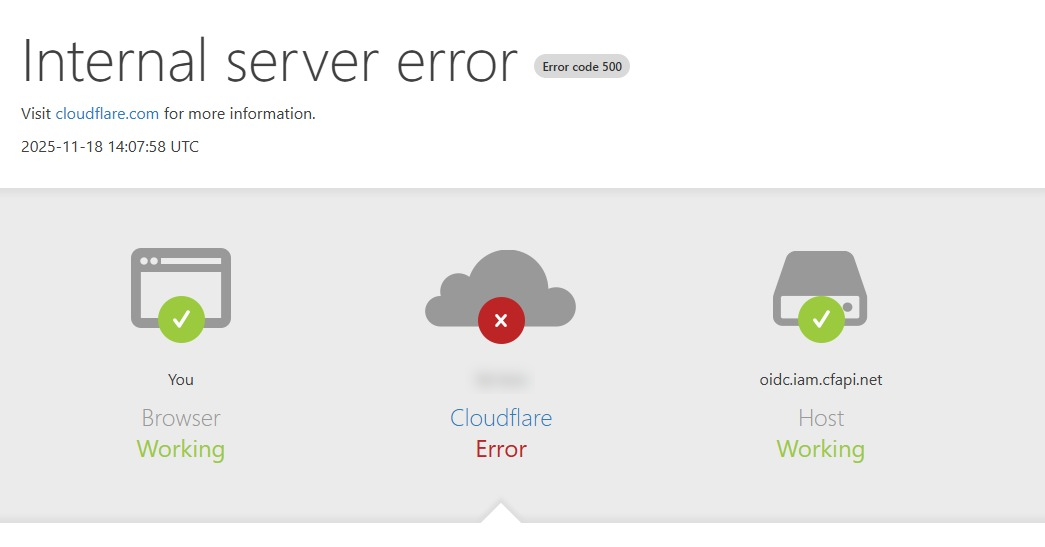
Task: Click the red 'Error' status text
Action: pos(501,449)
